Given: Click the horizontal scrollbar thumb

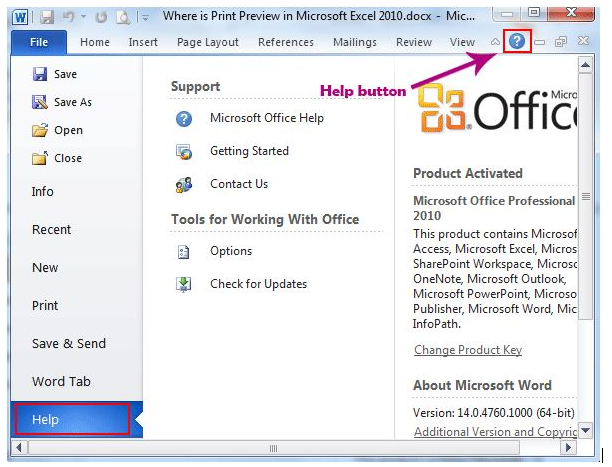Looking at the screenshot, I should click(274, 448).
